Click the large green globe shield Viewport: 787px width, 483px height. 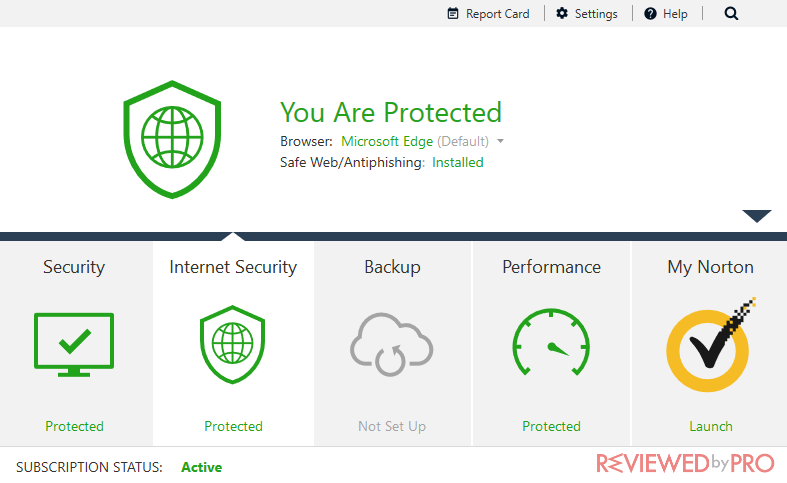click(172, 140)
